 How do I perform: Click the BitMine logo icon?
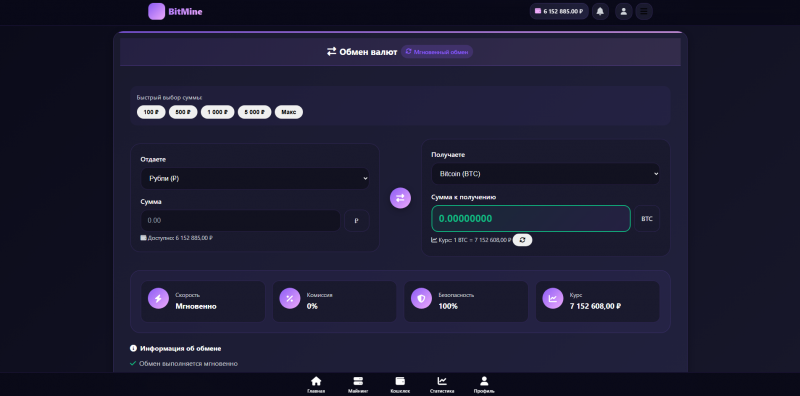point(156,11)
